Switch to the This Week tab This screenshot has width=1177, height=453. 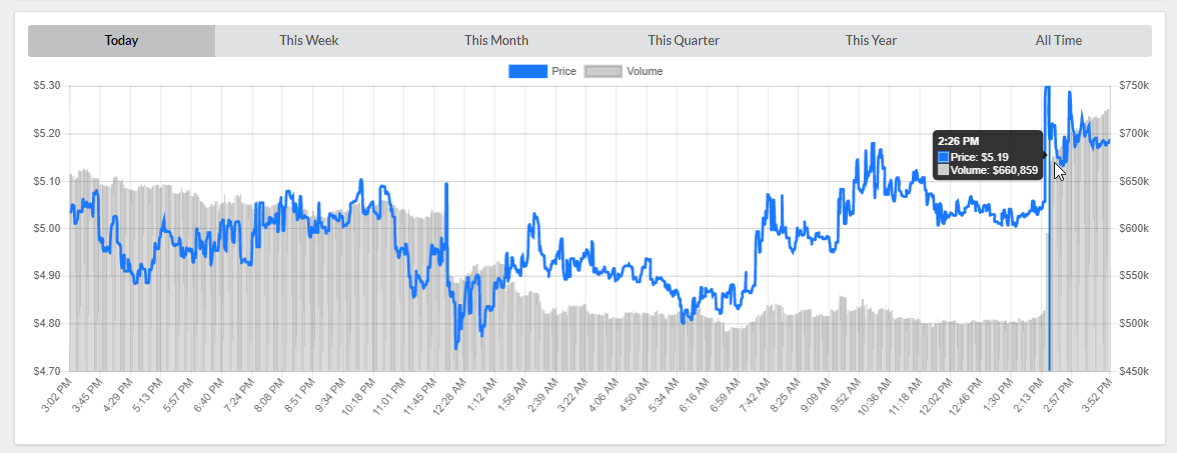(x=309, y=41)
